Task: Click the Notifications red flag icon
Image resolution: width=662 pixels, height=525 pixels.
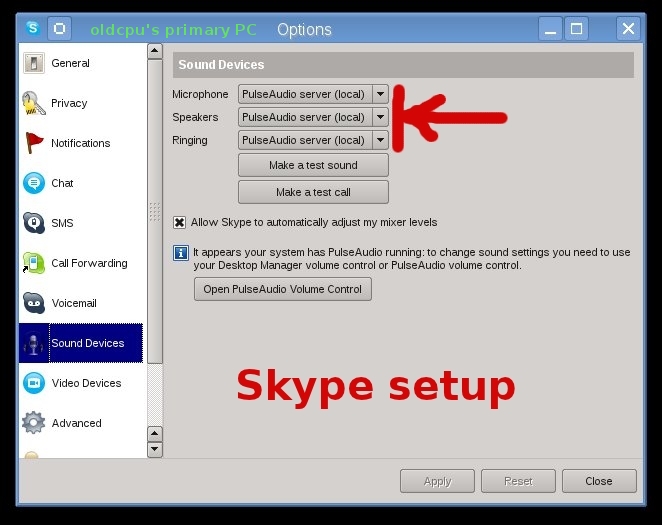Action: 34,143
